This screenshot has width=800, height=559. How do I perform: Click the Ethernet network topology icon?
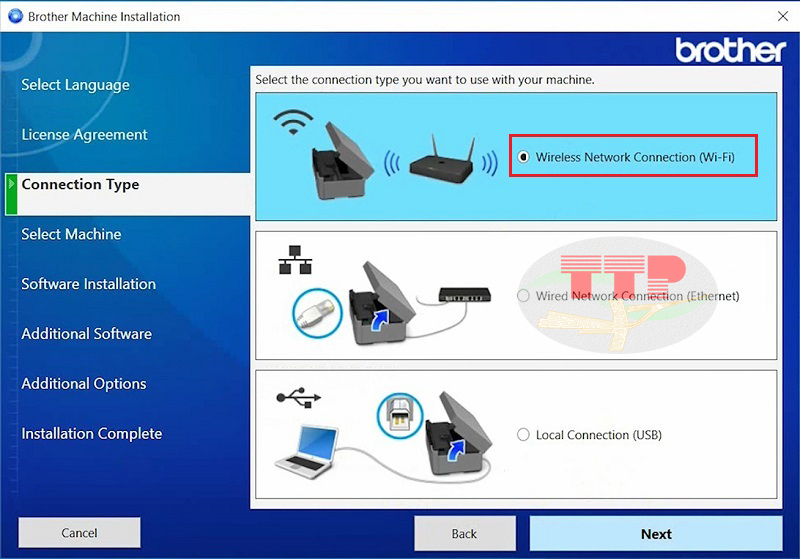[295, 260]
